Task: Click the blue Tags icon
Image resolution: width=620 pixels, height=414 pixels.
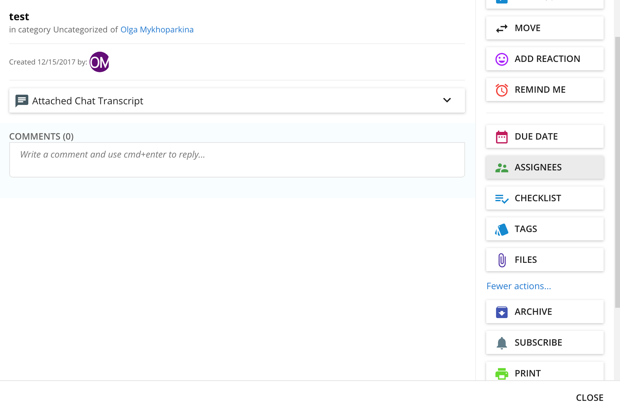Action: pyautogui.click(x=501, y=229)
